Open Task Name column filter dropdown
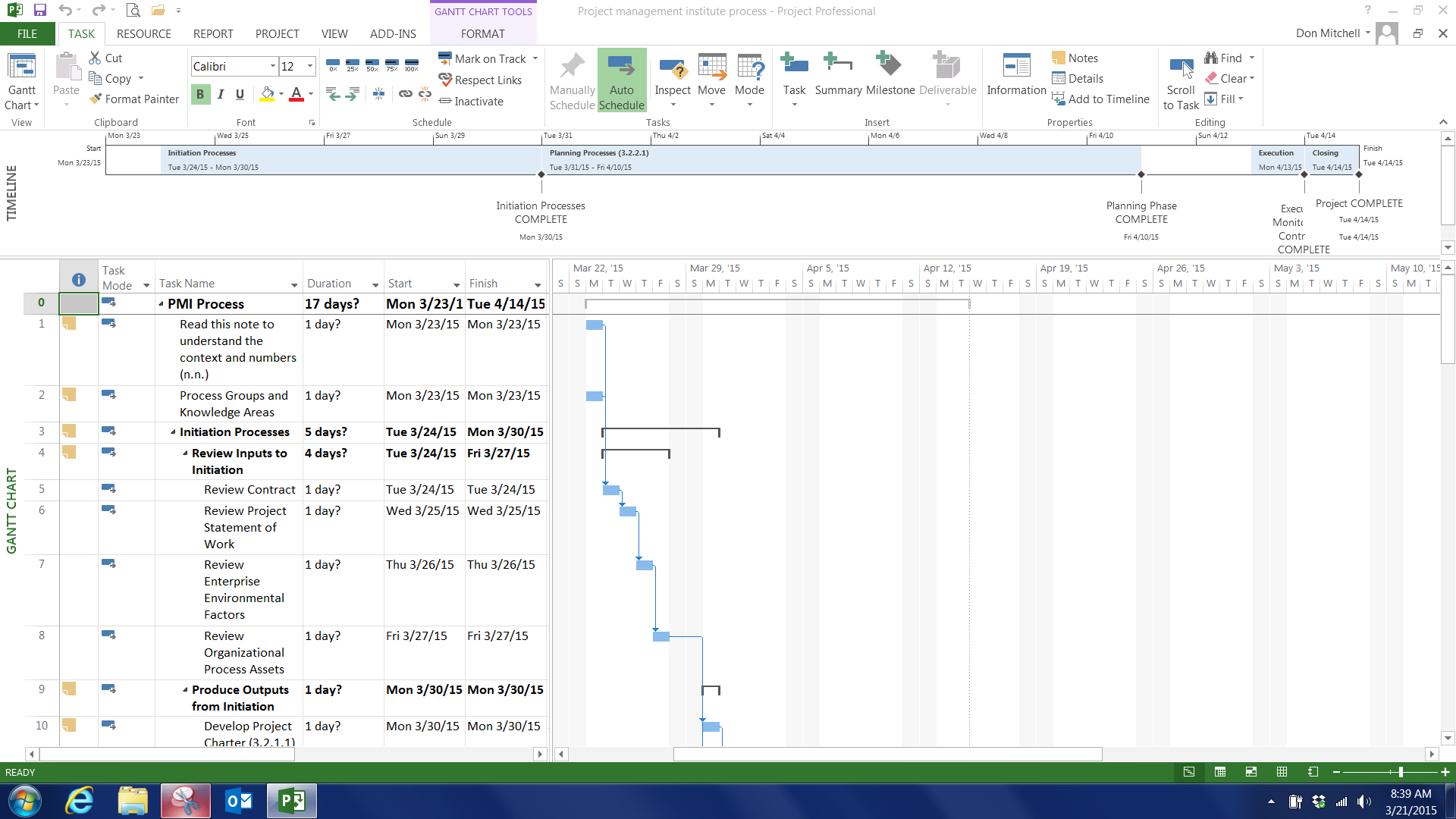The image size is (1456, 819). pyautogui.click(x=294, y=285)
